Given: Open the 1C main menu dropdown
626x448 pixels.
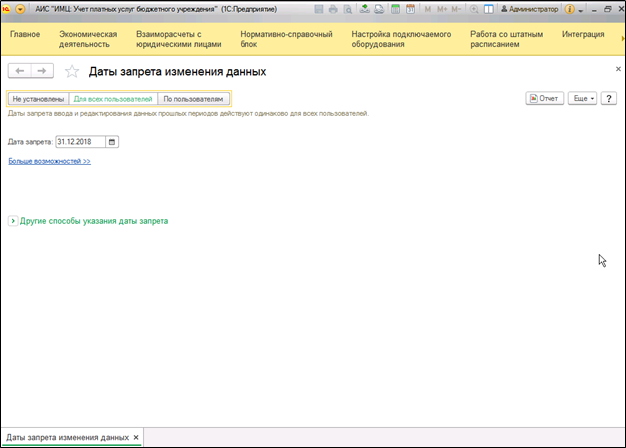Looking at the screenshot, I should (20, 8).
